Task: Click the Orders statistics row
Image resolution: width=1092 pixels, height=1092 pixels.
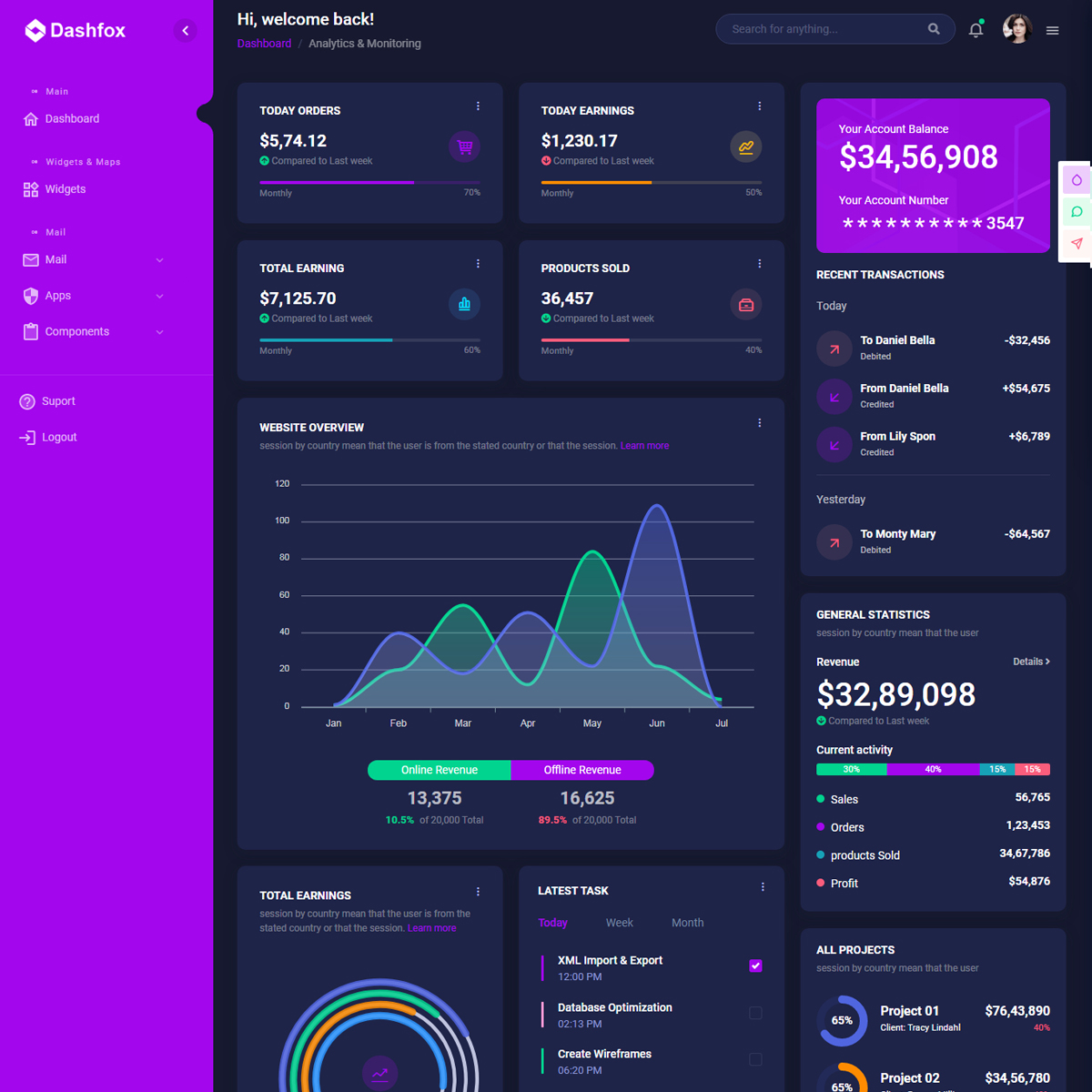Action: pyautogui.click(x=933, y=826)
